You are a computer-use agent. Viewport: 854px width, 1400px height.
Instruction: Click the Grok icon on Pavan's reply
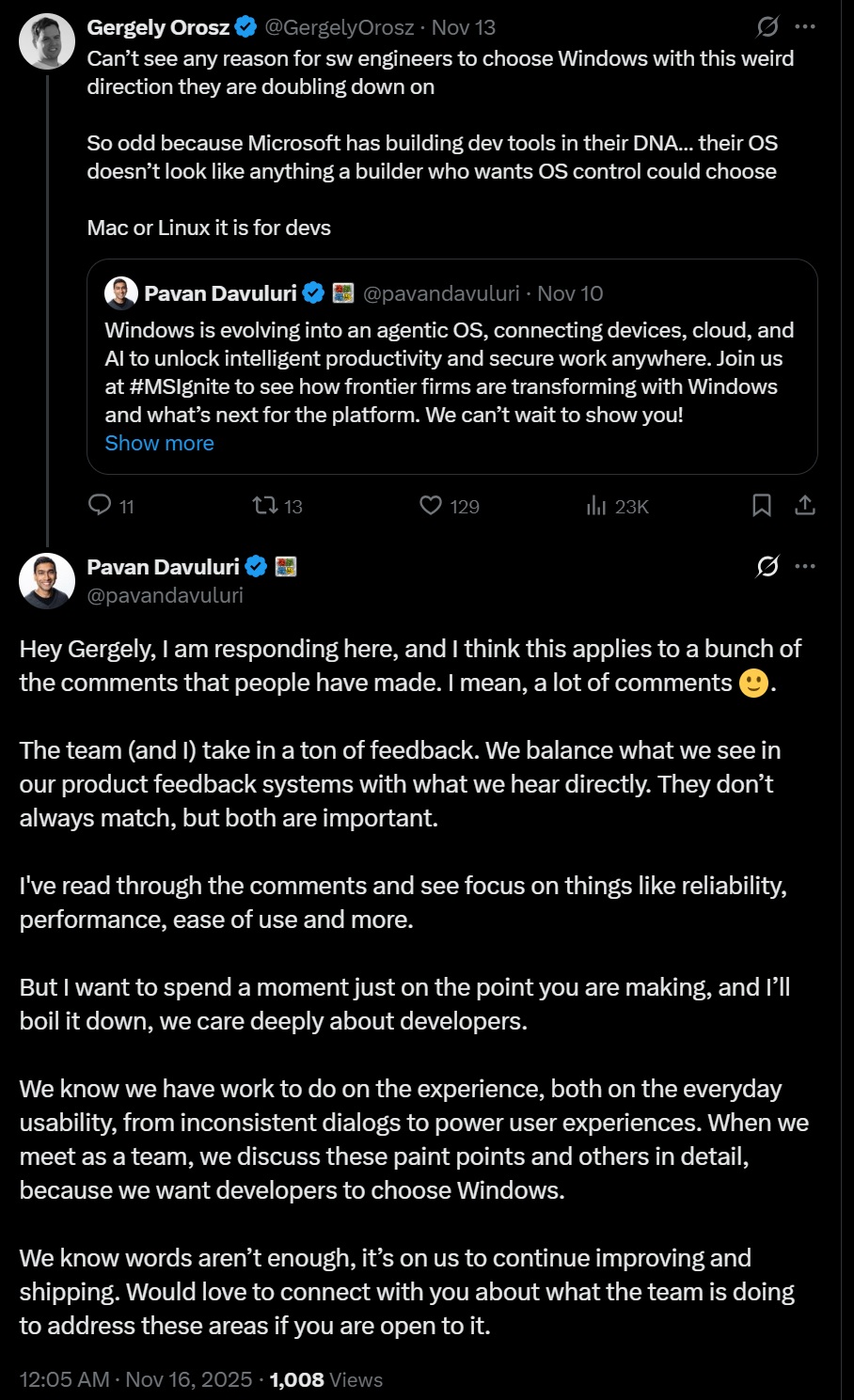pos(767,566)
